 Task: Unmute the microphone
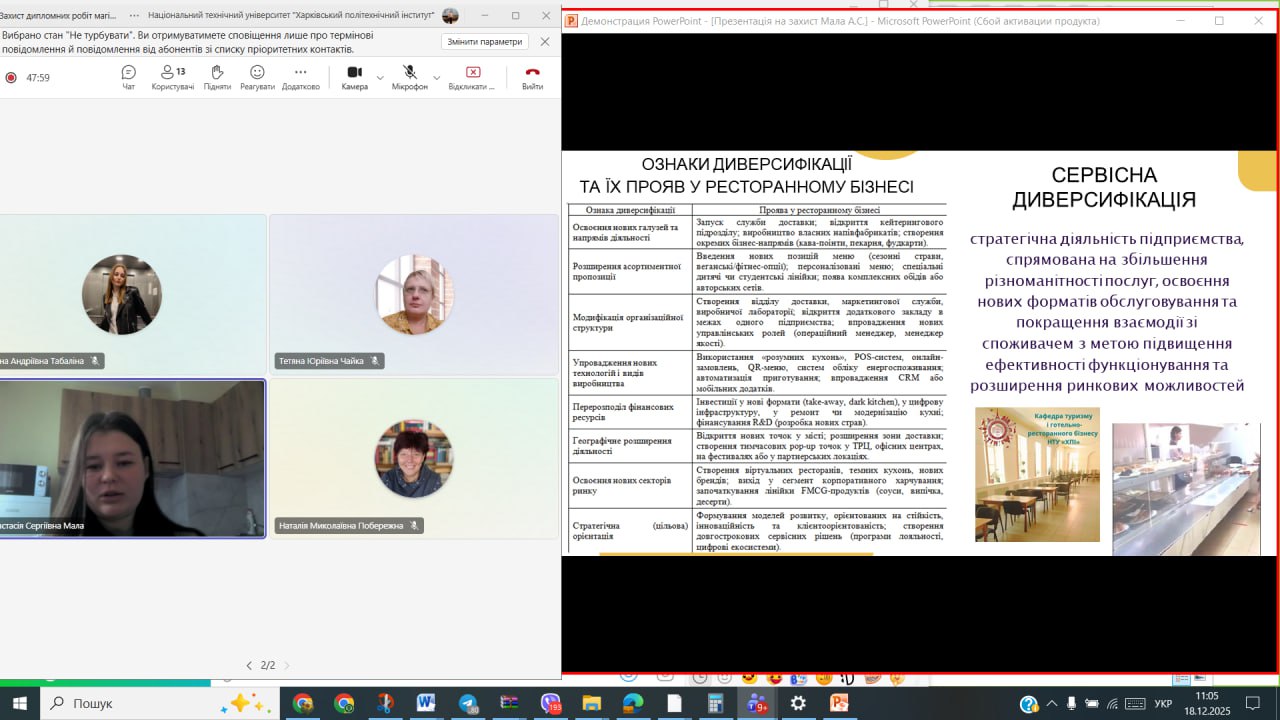[x=409, y=77]
